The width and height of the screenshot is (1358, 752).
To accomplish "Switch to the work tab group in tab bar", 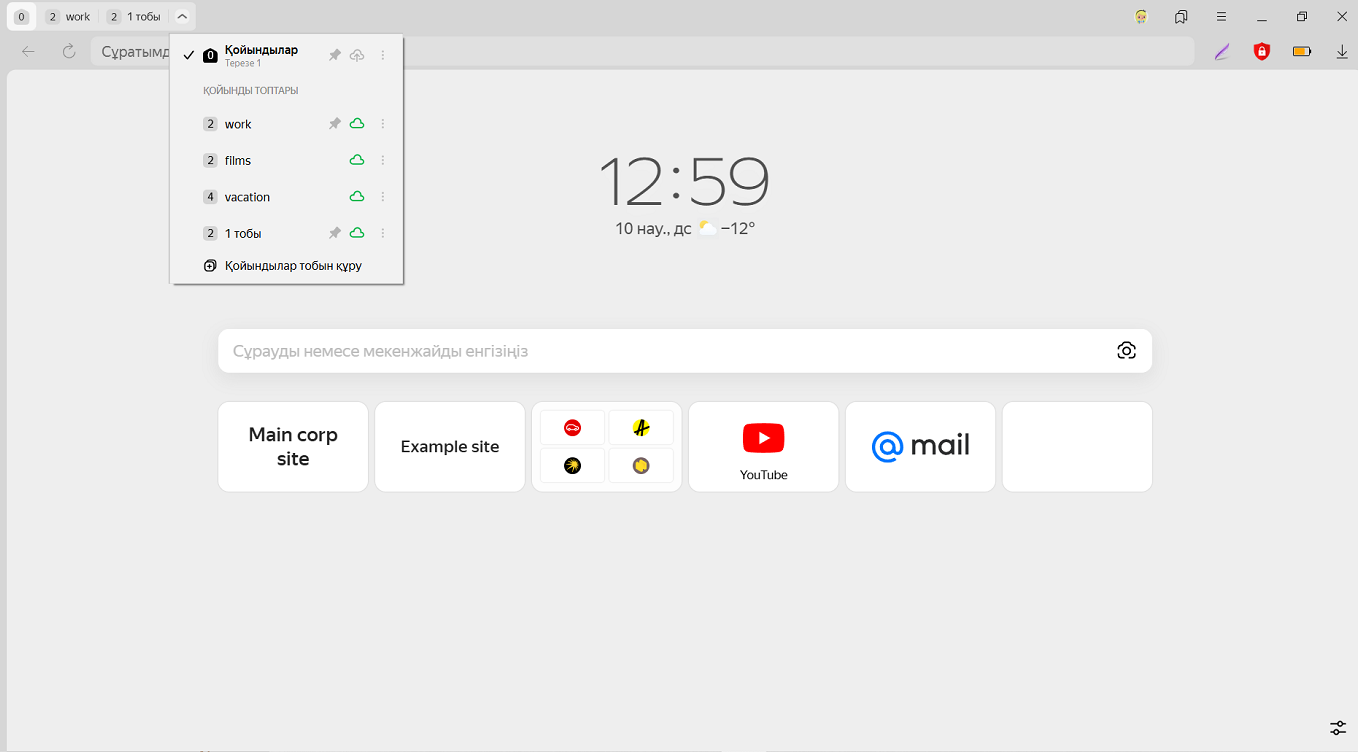I will click(x=69, y=17).
